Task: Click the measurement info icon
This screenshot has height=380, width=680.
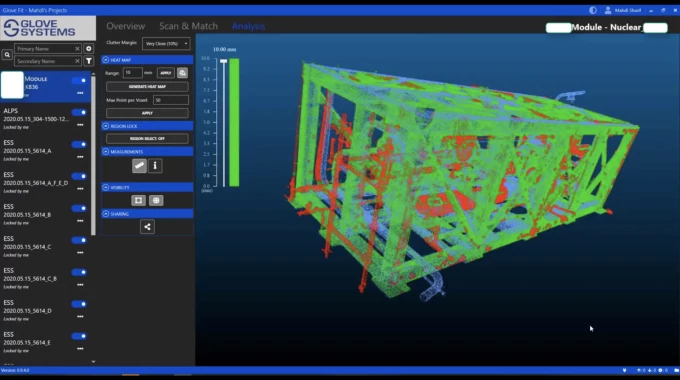Action: click(x=155, y=166)
